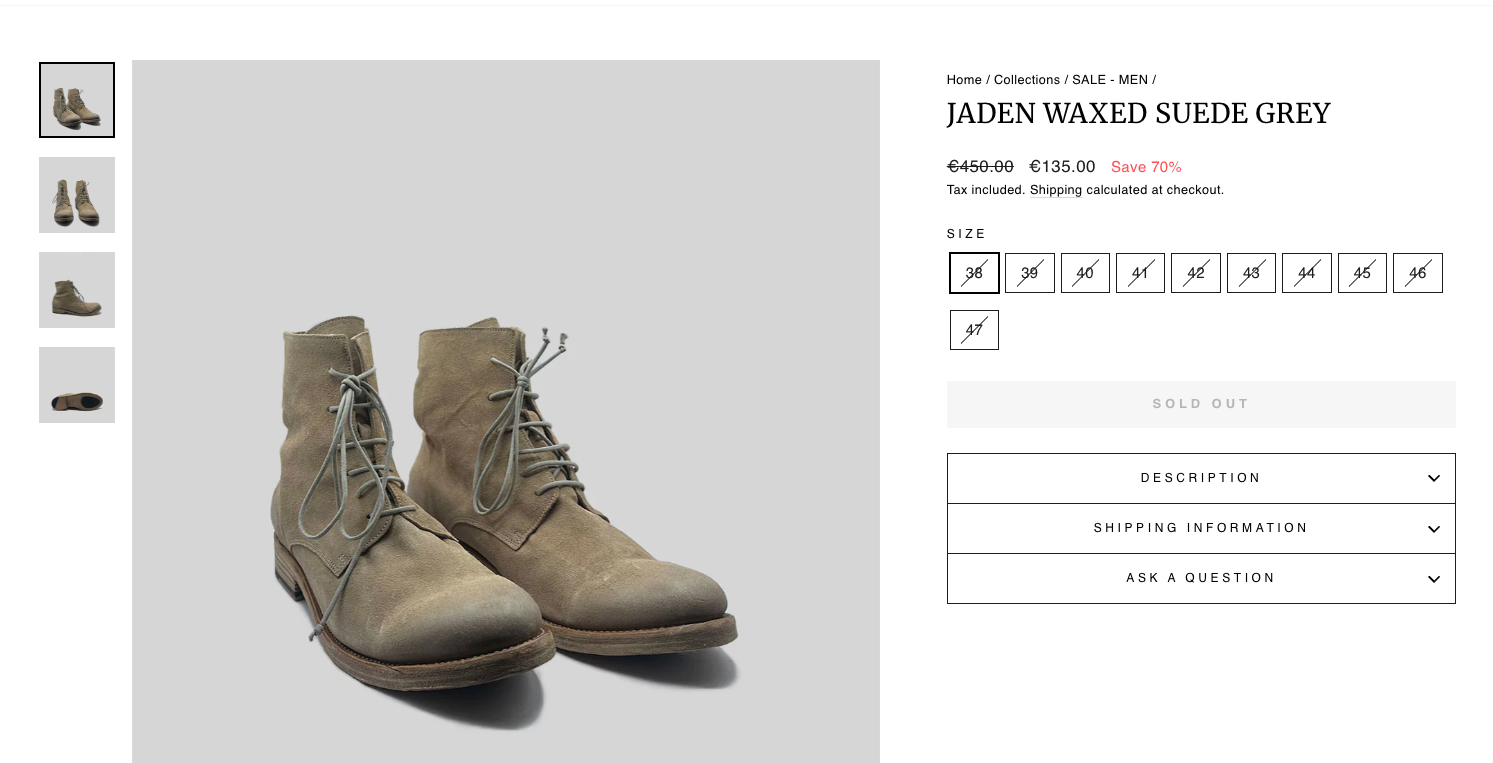Pick size 46 option
Image resolution: width=1493 pixels, height=763 pixels.
(x=1418, y=273)
